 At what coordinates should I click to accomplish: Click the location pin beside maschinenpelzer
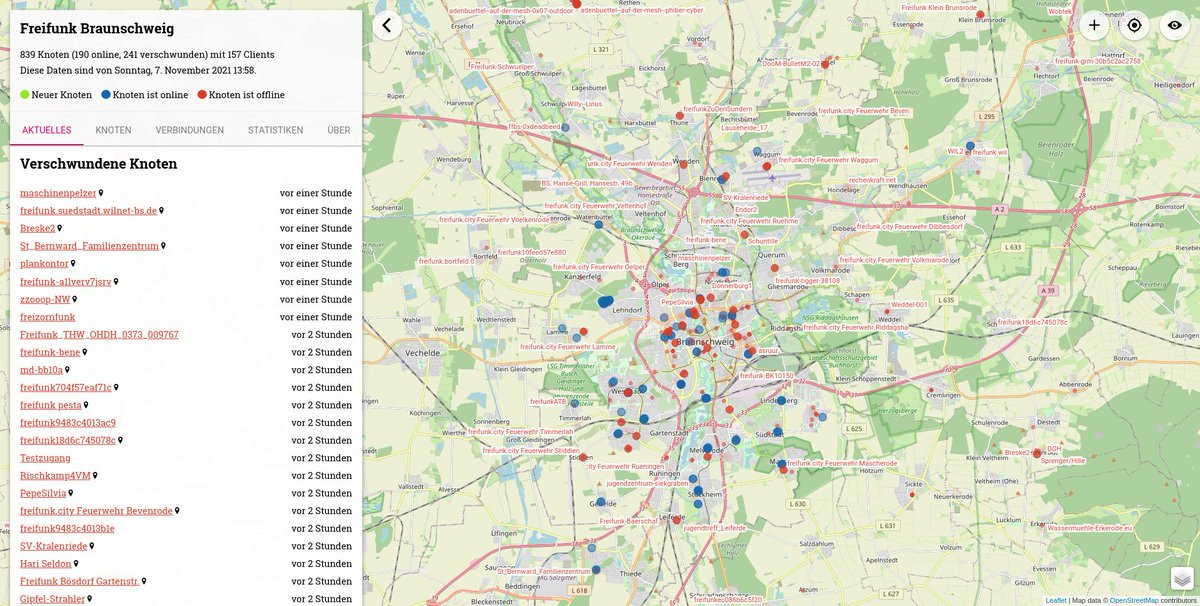coord(99,192)
